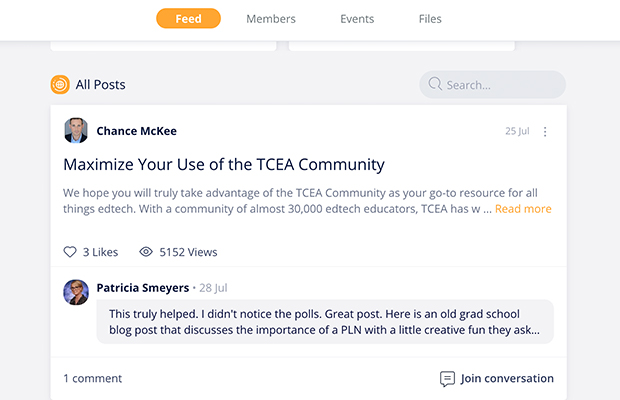
Task: Open Patricia Smeyers' avatar
Action: [x=76, y=291]
